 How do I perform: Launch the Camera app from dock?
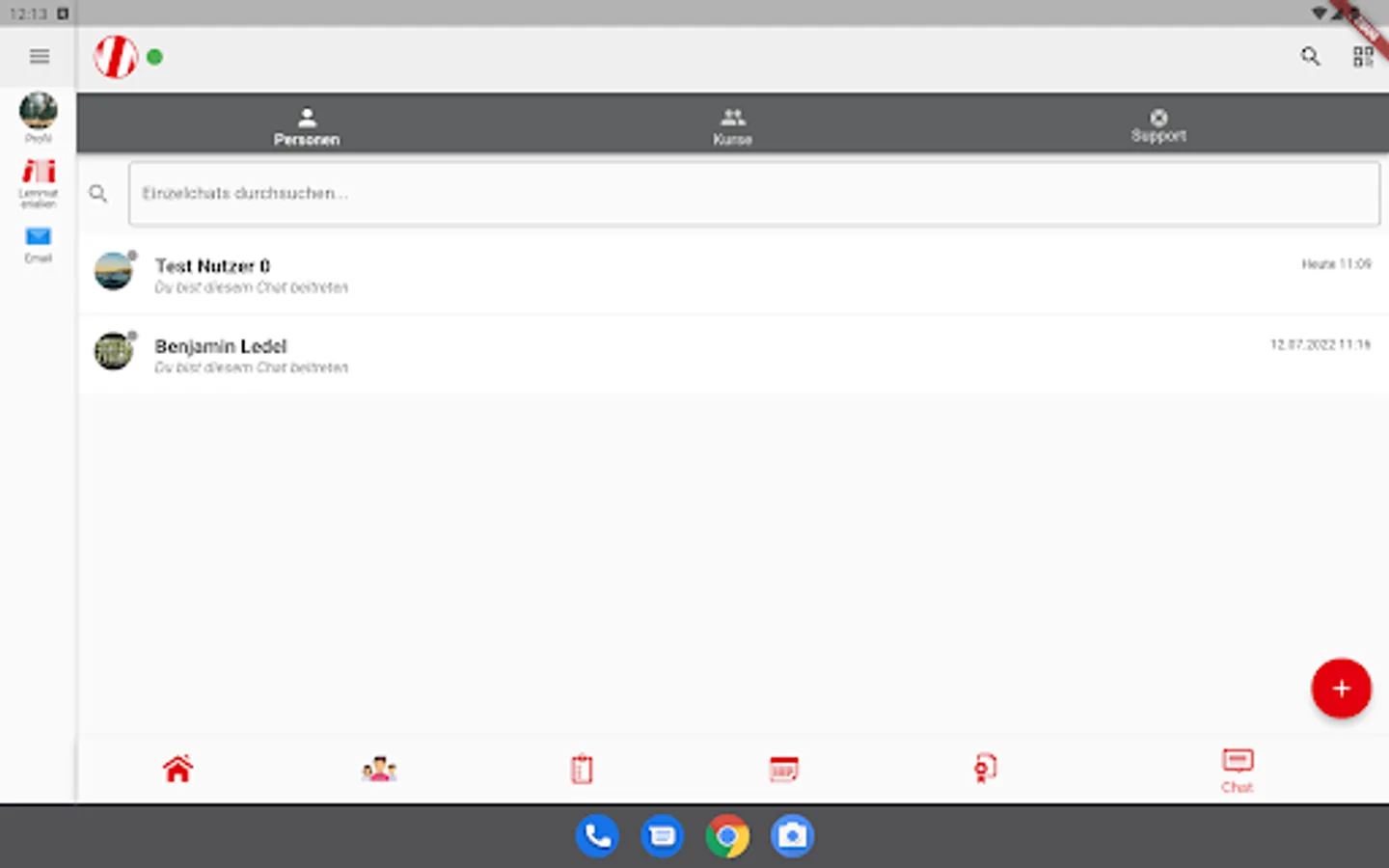point(793,836)
